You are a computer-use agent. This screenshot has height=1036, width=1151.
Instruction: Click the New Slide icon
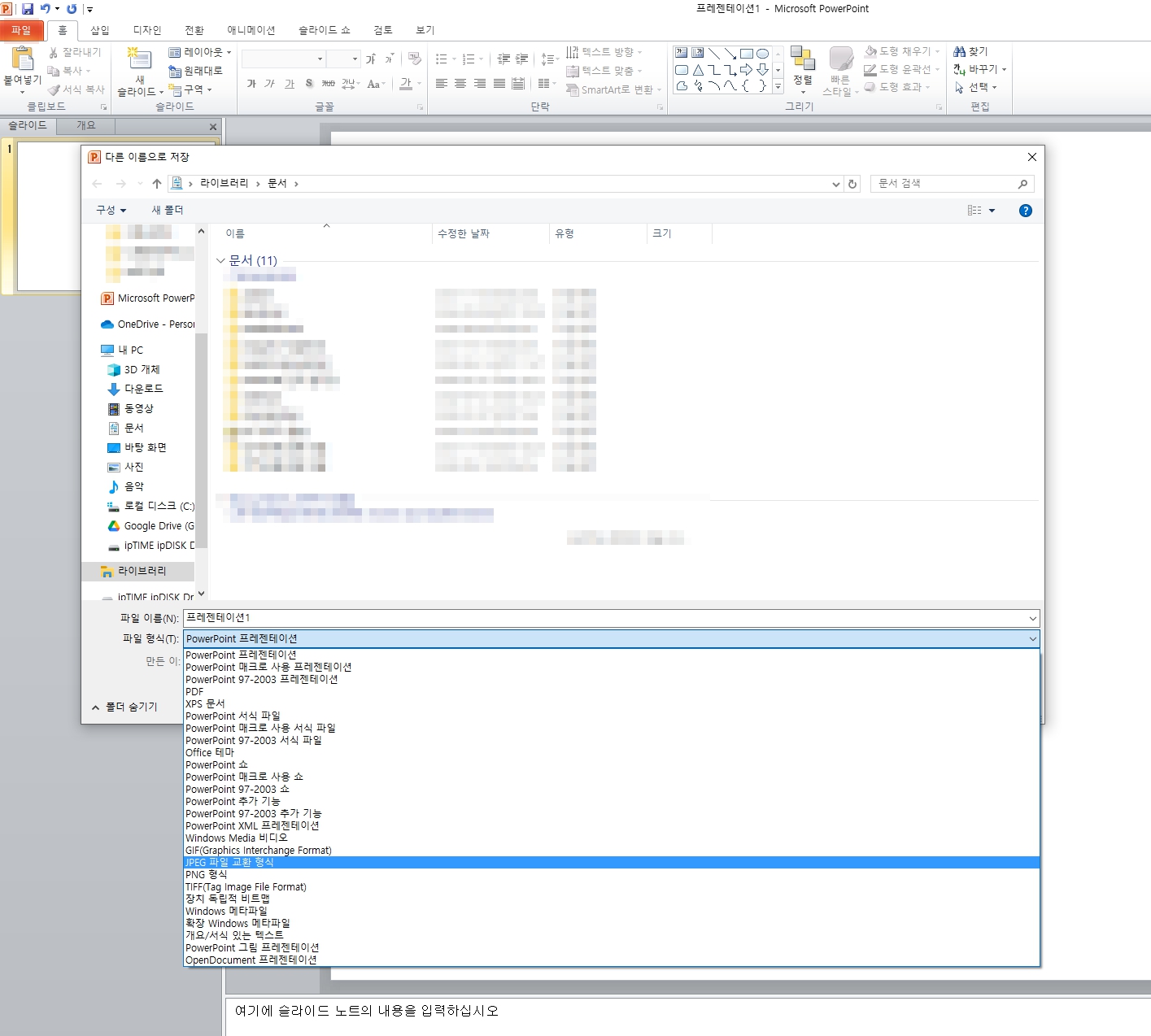(x=140, y=59)
